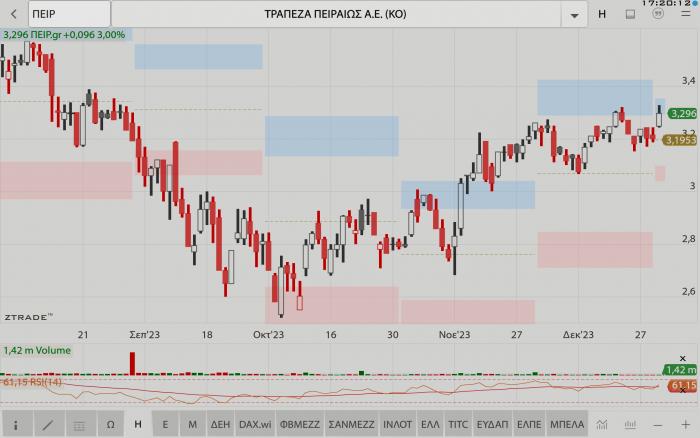
Task: Select the monthly M timeframe
Action: (193, 424)
